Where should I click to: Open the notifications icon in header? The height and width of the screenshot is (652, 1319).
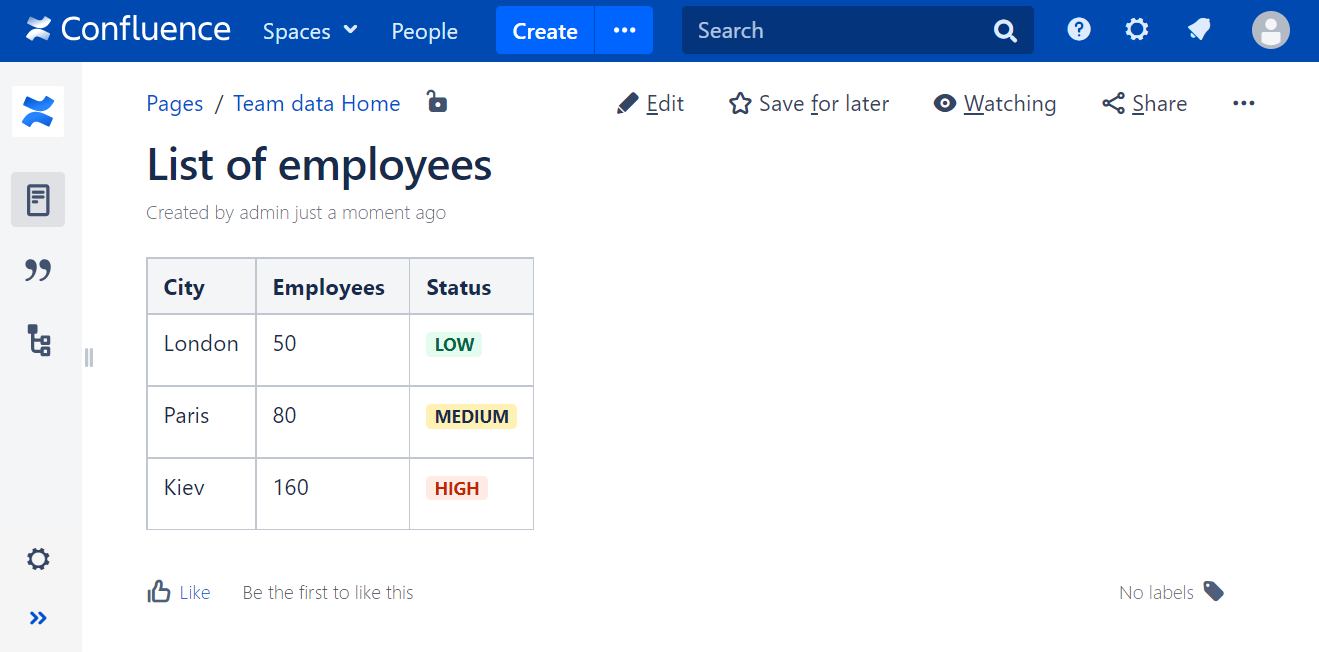[1199, 30]
